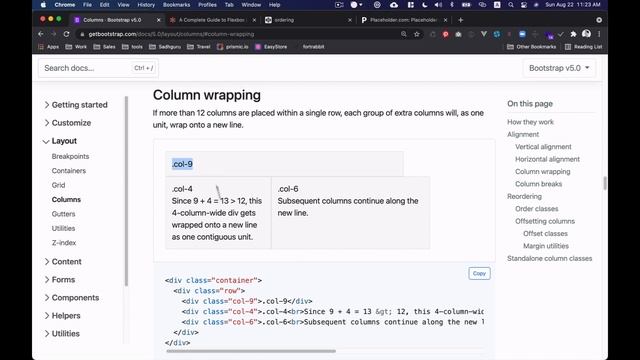Expand the Customize section
This screenshot has height=360, width=640.
[67, 123]
